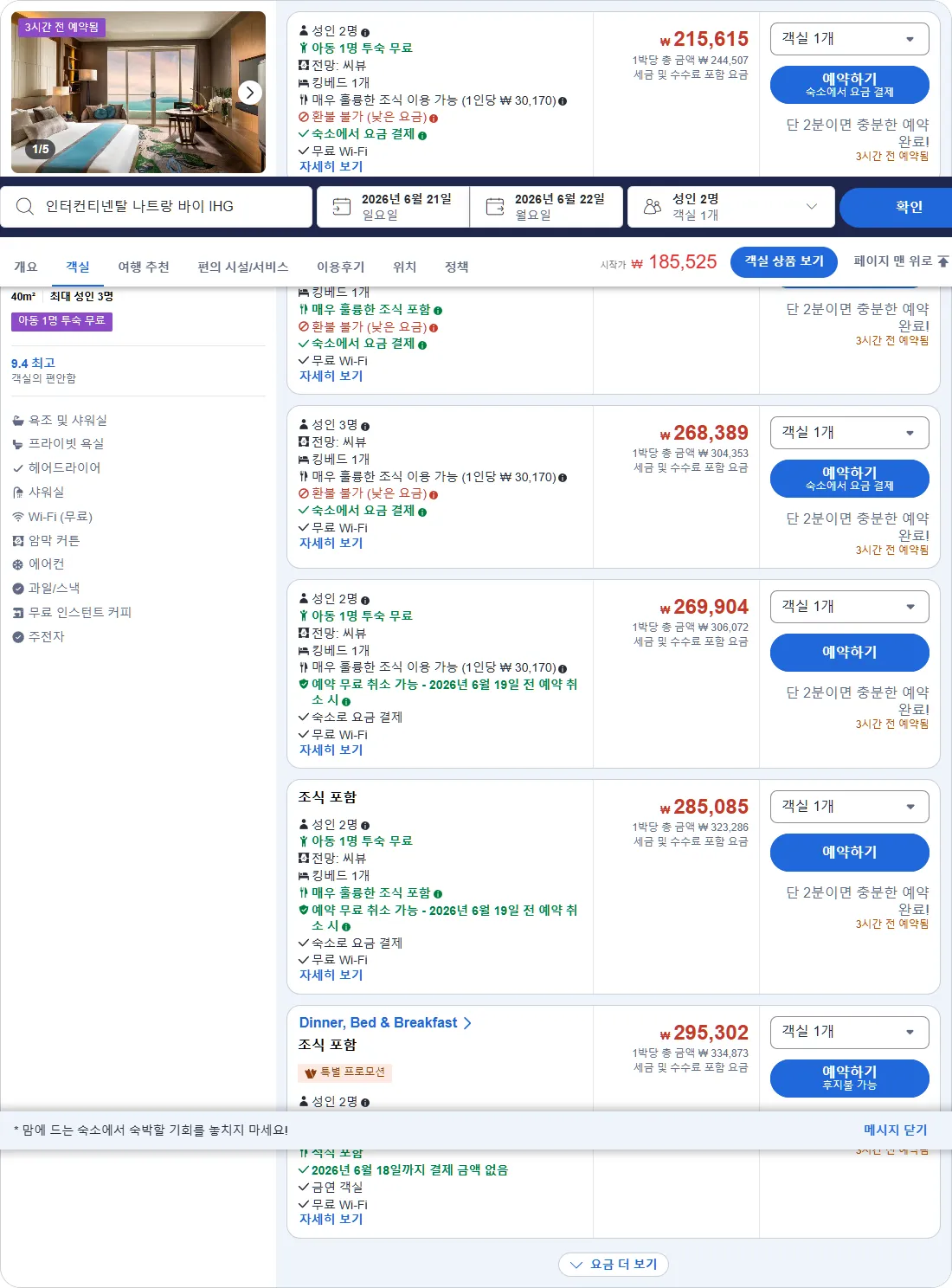Click 메시지 닫기 to dismiss the banner

tap(895, 1130)
